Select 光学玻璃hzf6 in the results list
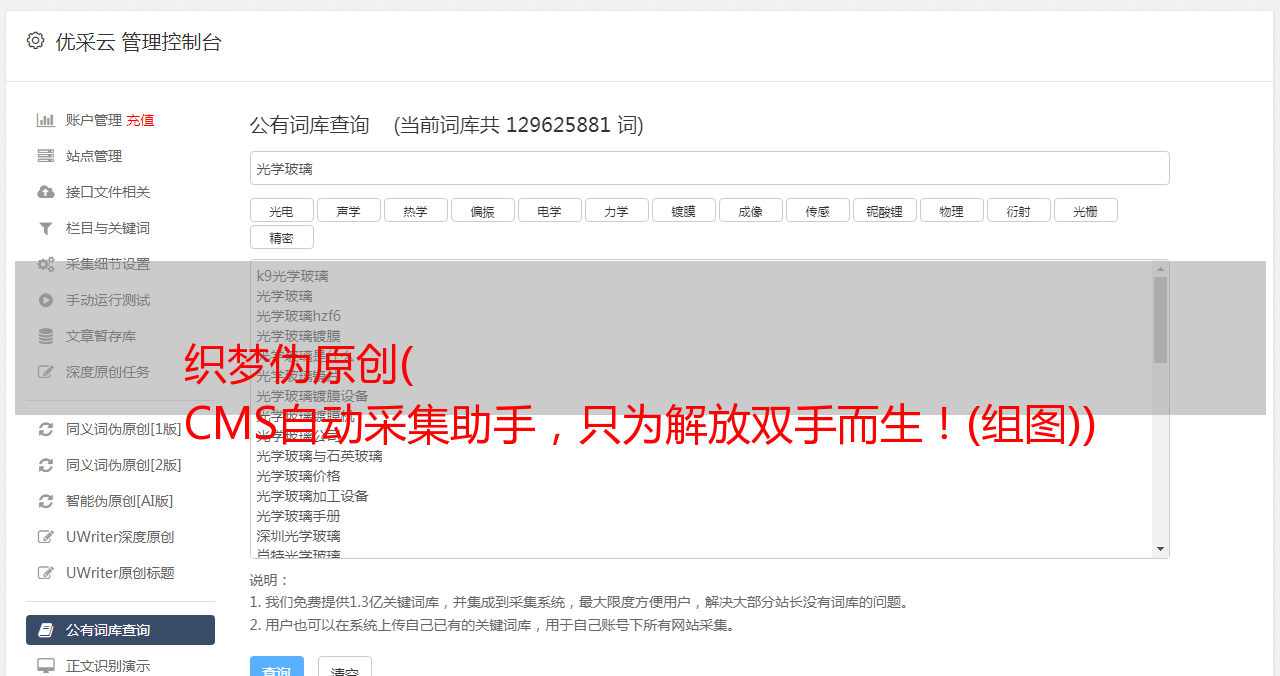Viewport: 1280px width, 676px height. pyautogui.click(x=298, y=316)
